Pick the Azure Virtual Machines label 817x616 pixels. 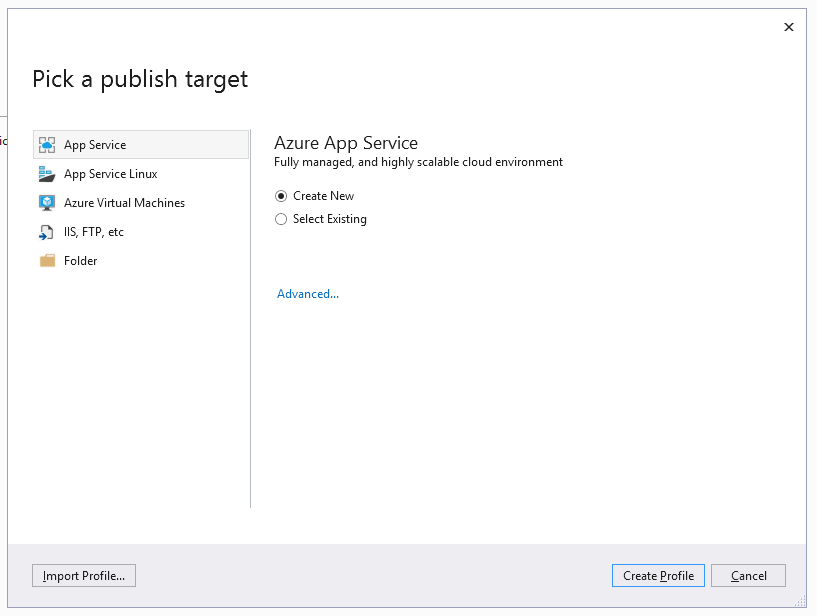(124, 203)
